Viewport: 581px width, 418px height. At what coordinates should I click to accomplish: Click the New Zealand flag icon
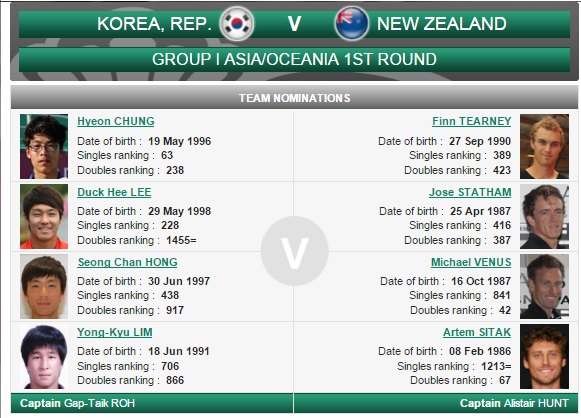[x=351, y=23]
